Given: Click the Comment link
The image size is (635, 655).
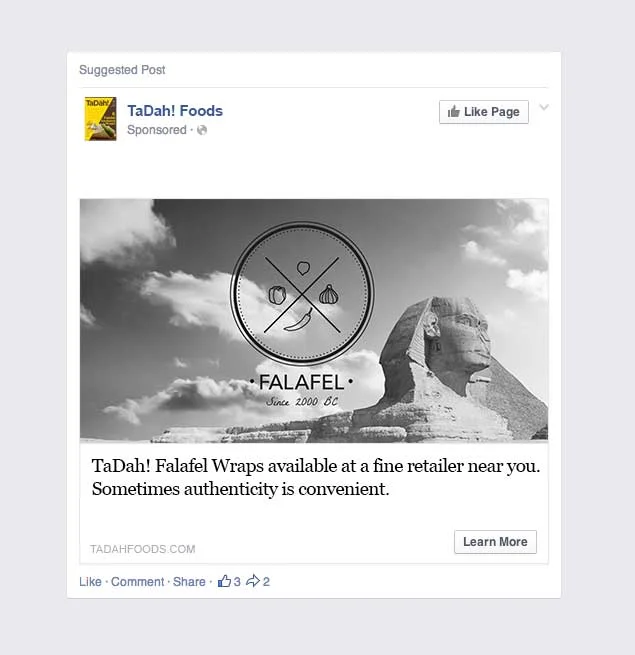Looking at the screenshot, I should tap(137, 581).
